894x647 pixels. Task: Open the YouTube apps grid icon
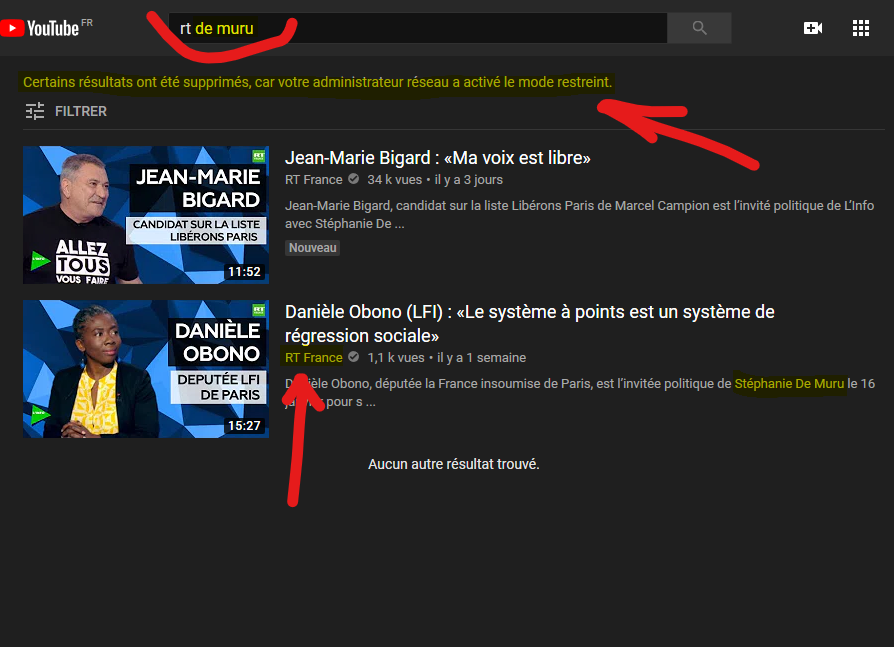pos(860,28)
